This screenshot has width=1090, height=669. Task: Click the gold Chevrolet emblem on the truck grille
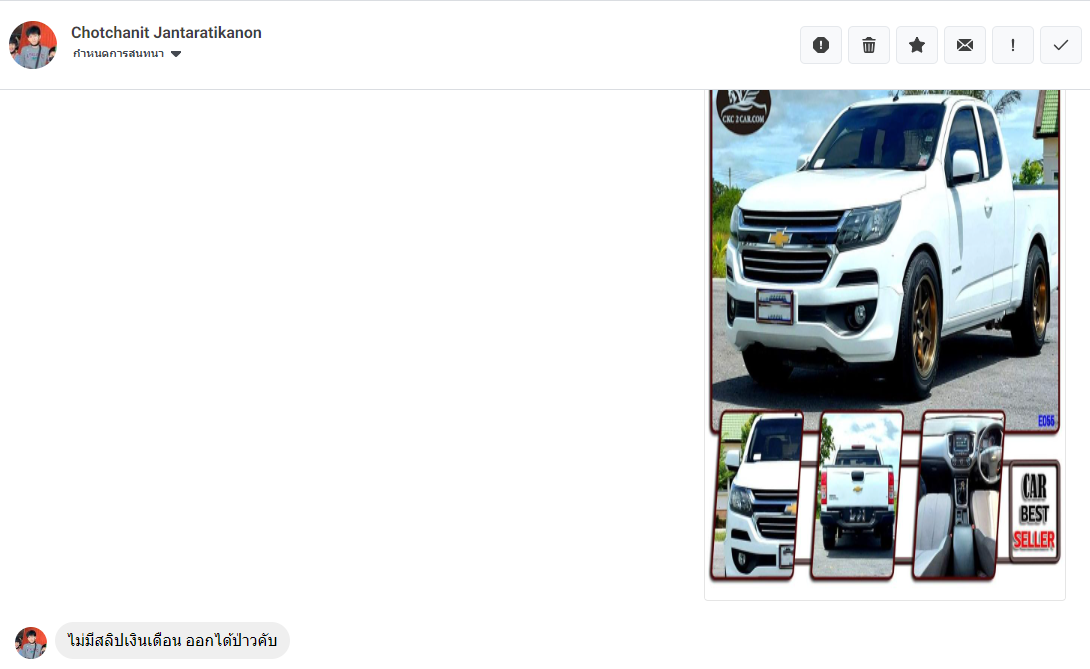tap(779, 238)
